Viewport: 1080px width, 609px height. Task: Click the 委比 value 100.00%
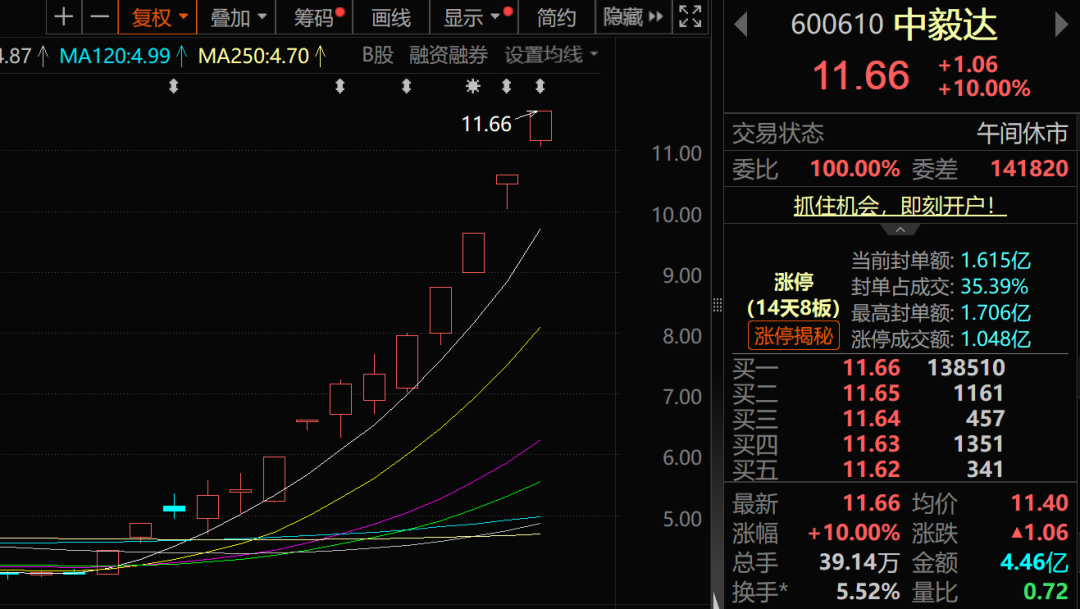[x=855, y=169]
